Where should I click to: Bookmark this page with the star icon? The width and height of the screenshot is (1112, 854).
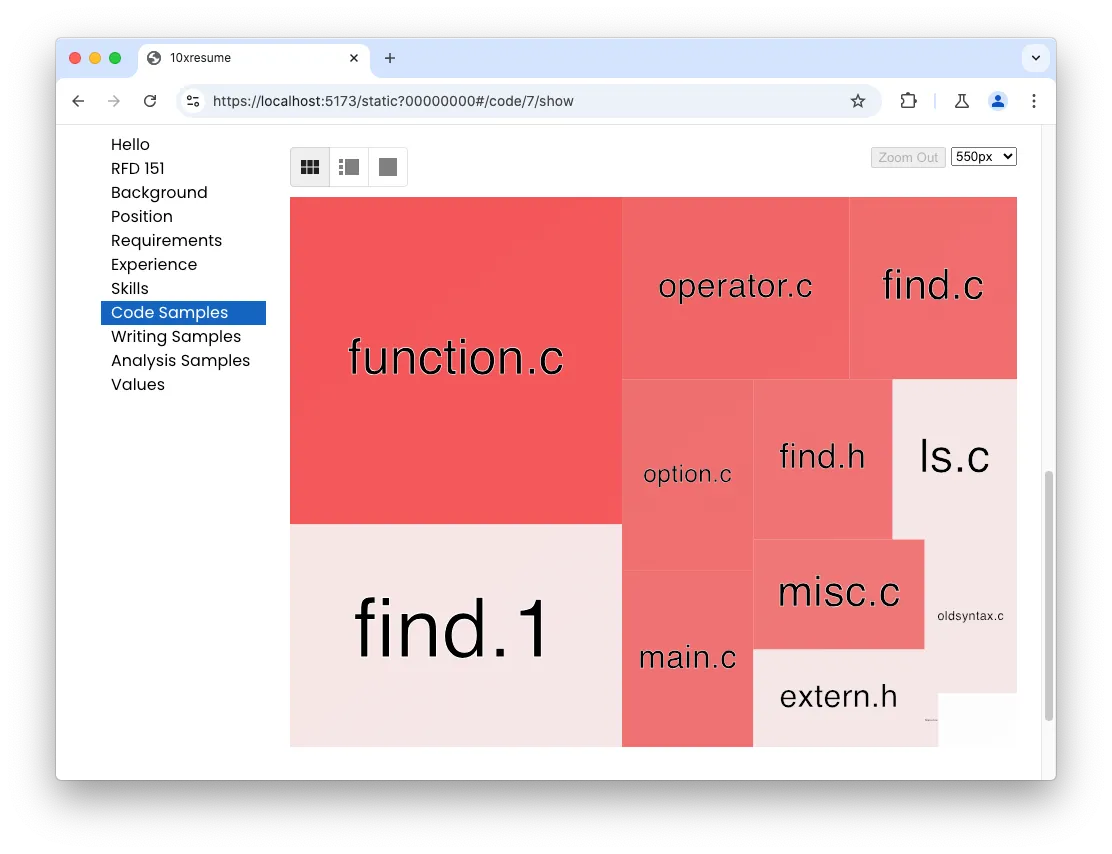click(x=858, y=101)
